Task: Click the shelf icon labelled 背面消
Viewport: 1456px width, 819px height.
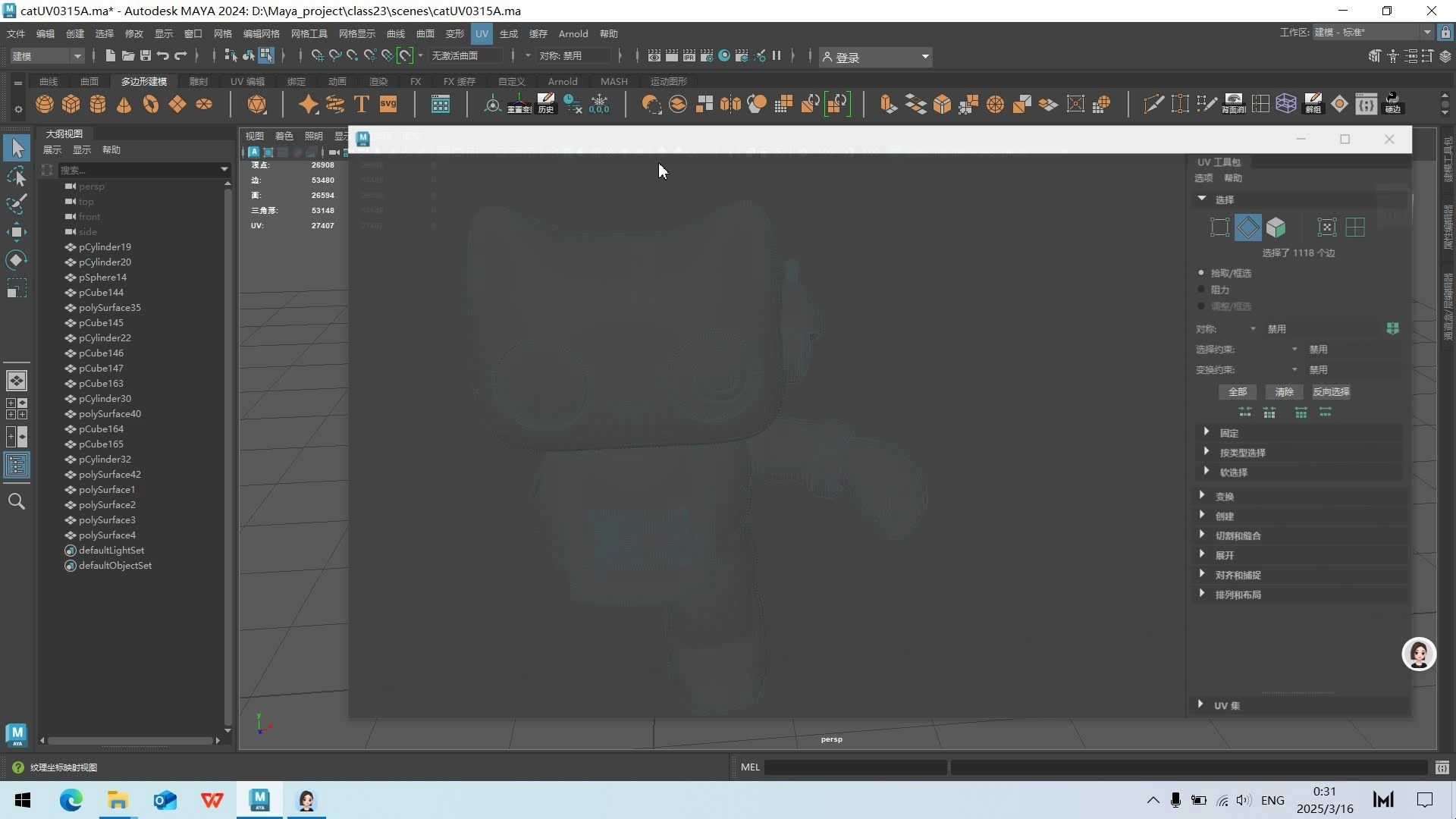Action: [x=1234, y=104]
